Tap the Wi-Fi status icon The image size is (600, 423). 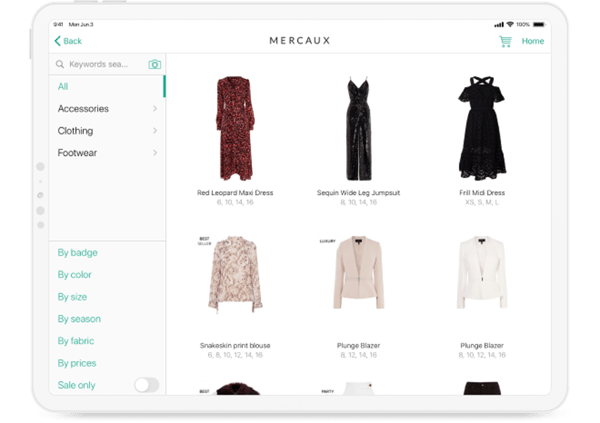[510, 24]
